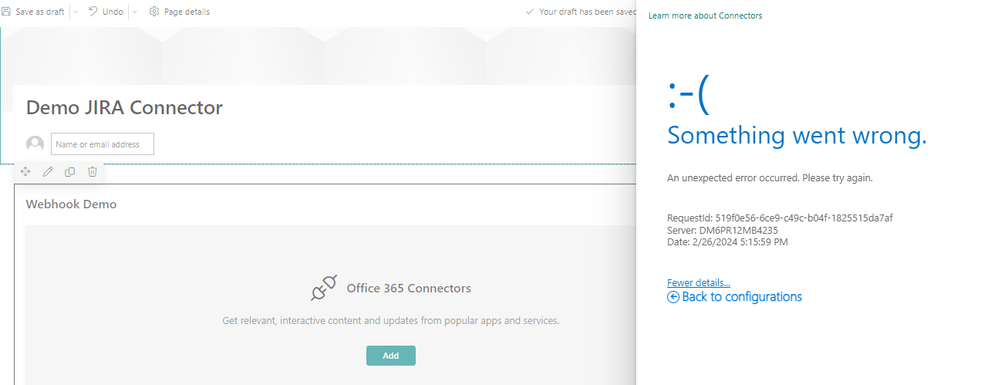Click the Server DM6PR12MB4235 text

[x=722, y=230]
